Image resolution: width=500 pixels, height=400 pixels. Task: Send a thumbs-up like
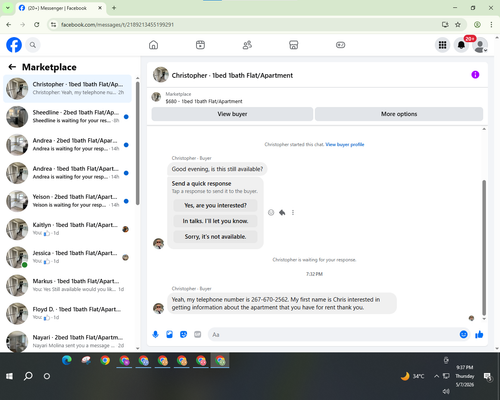(x=479, y=334)
